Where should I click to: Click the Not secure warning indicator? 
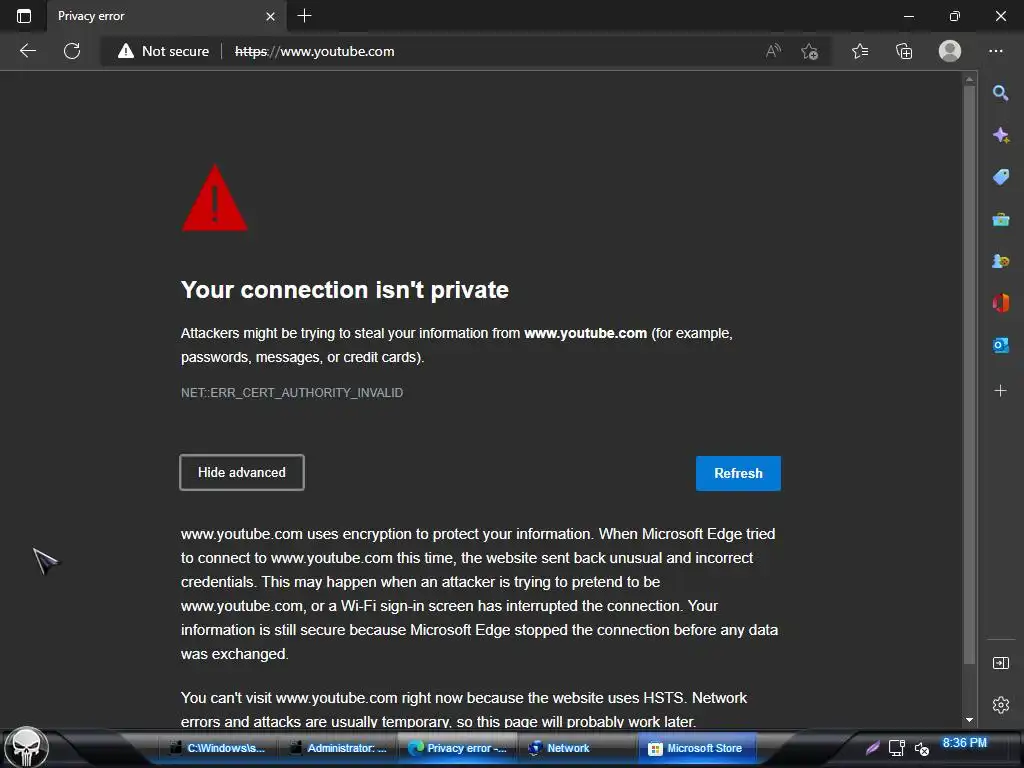(163, 51)
